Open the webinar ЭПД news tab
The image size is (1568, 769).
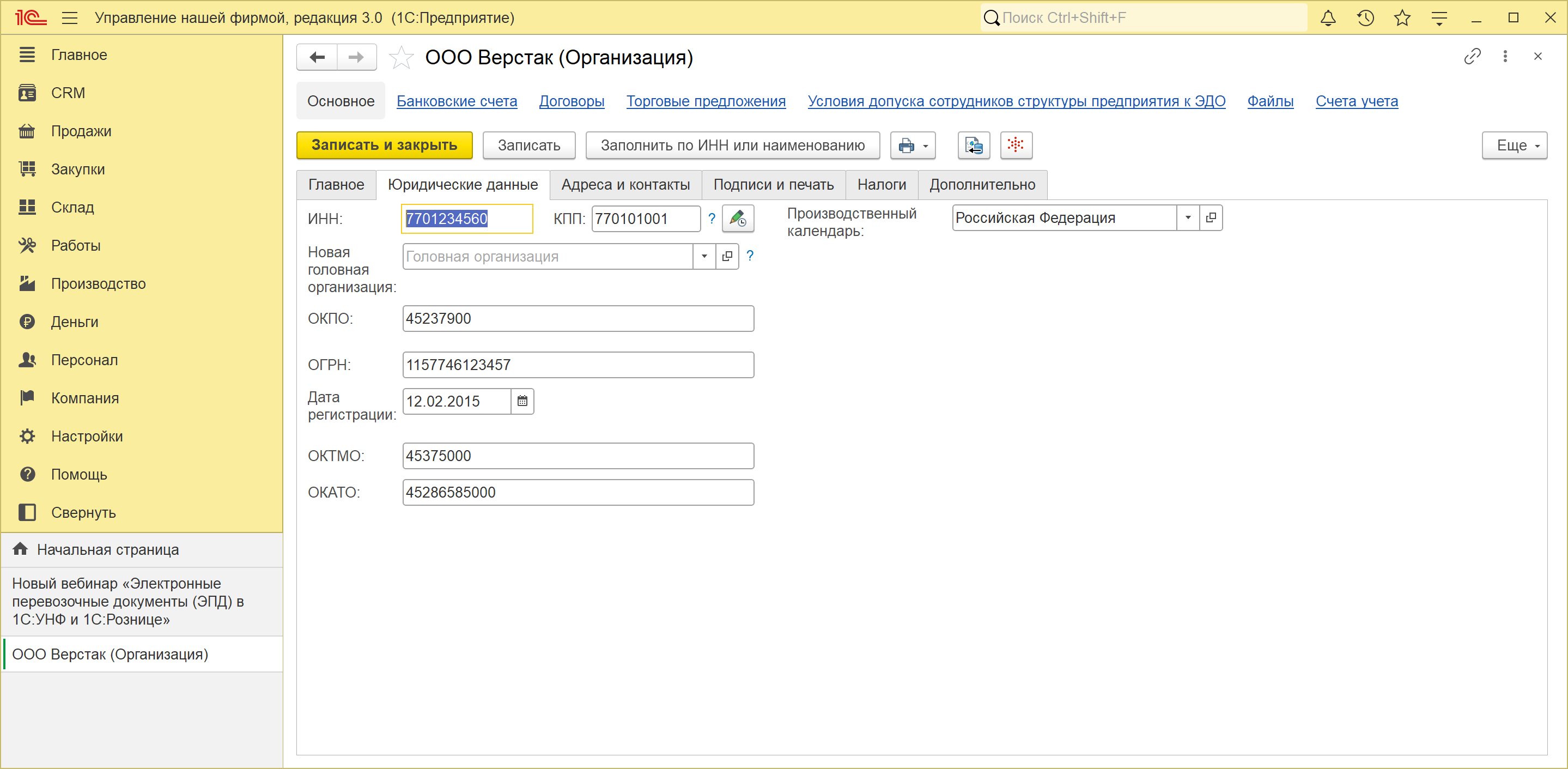pos(142,602)
